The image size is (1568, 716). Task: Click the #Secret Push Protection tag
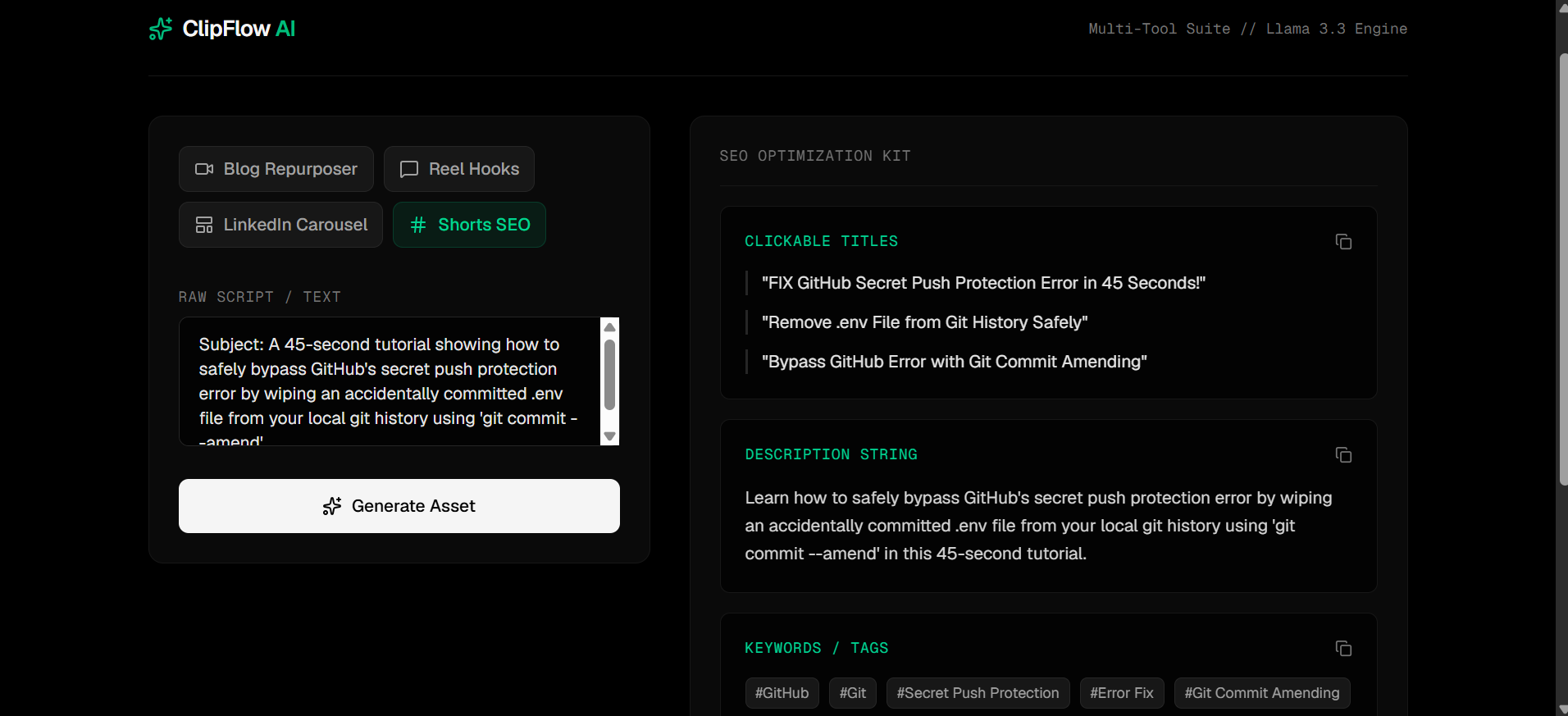[x=978, y=693]
